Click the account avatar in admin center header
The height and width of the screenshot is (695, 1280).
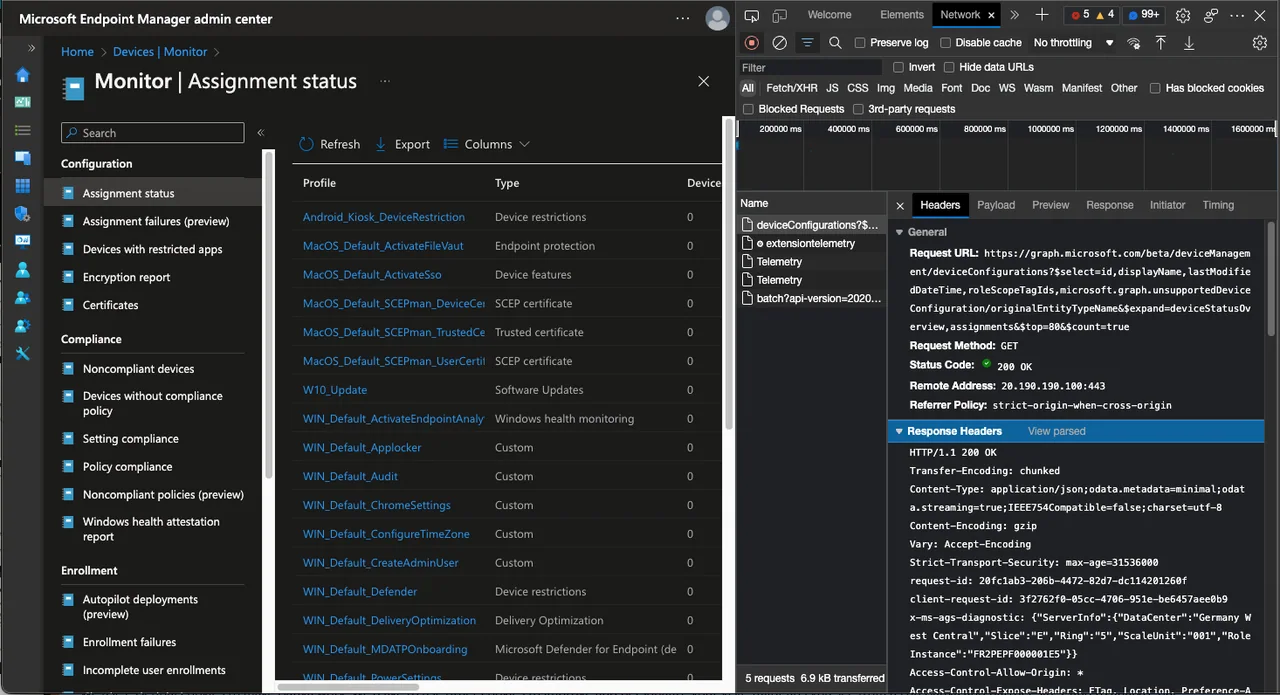tap(717, 18)
